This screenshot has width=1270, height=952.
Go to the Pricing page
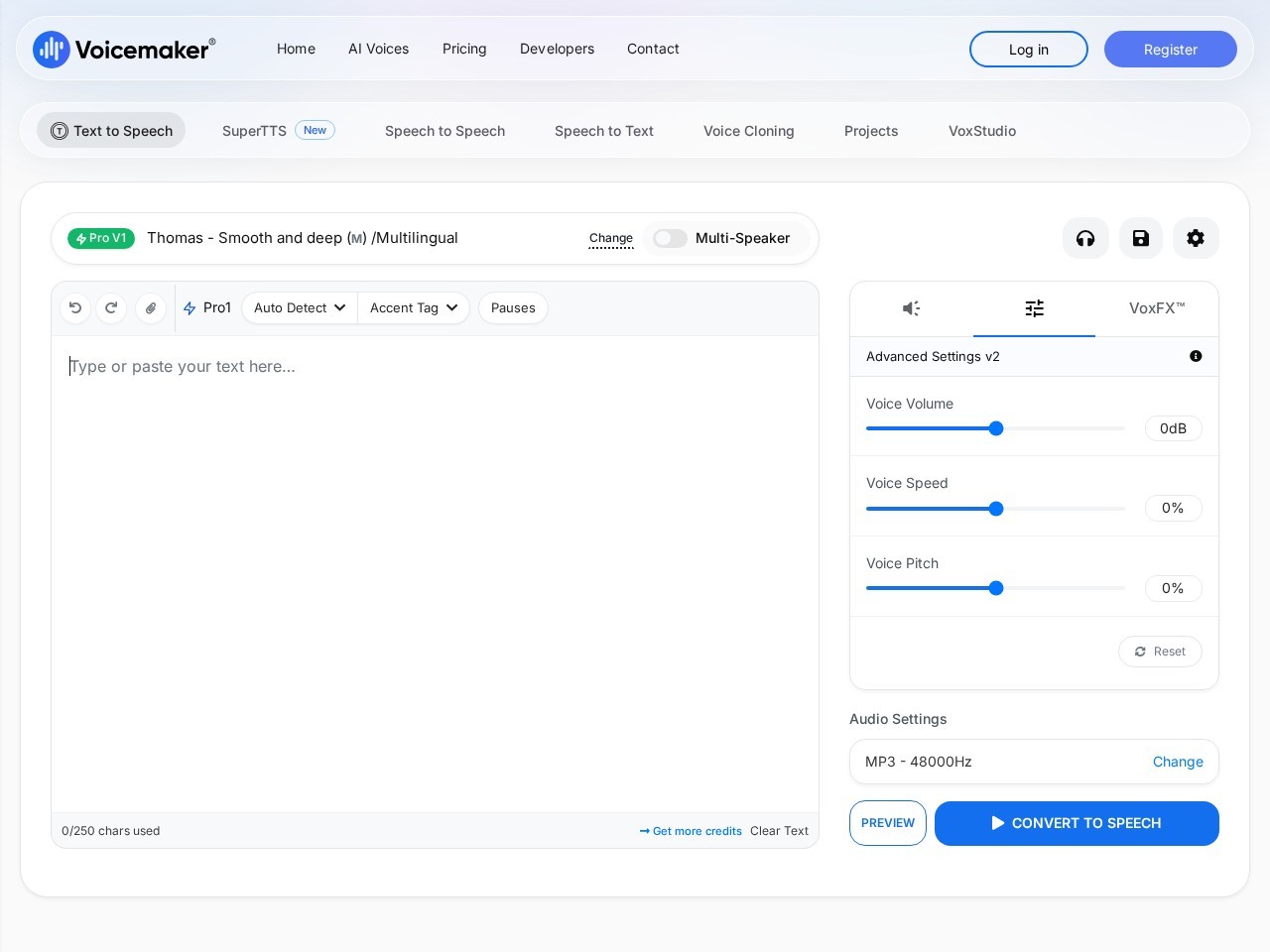coord(464,49)
